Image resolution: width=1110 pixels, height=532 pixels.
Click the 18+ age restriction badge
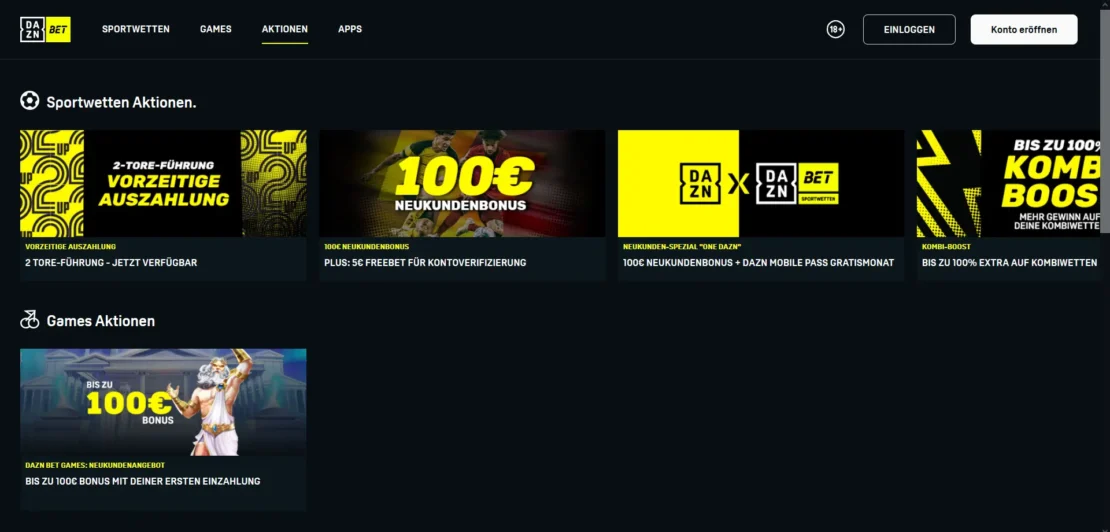pos(835,30)
